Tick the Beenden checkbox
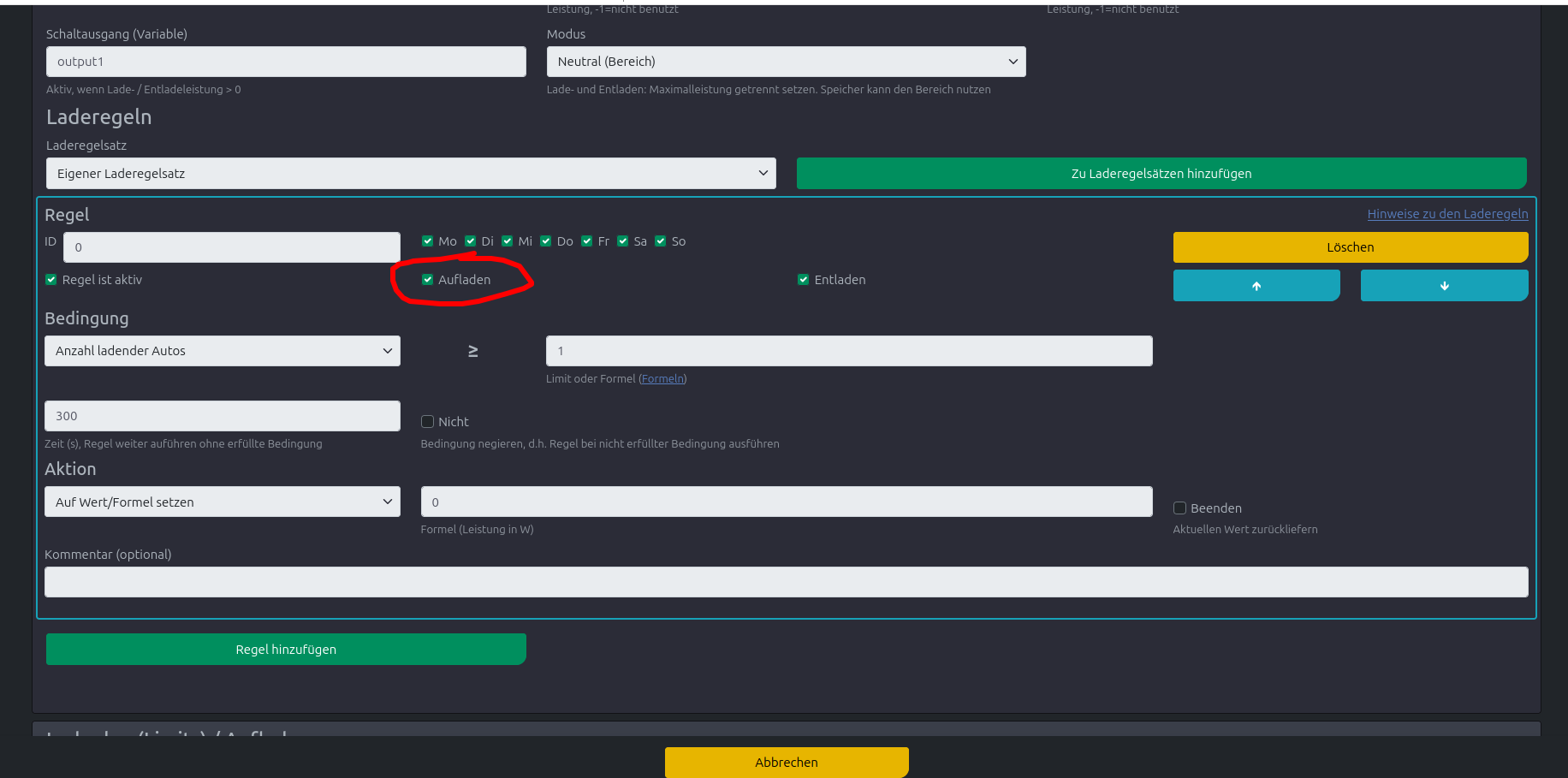This screenshot has width=1568, height=778. [1179, 508]
